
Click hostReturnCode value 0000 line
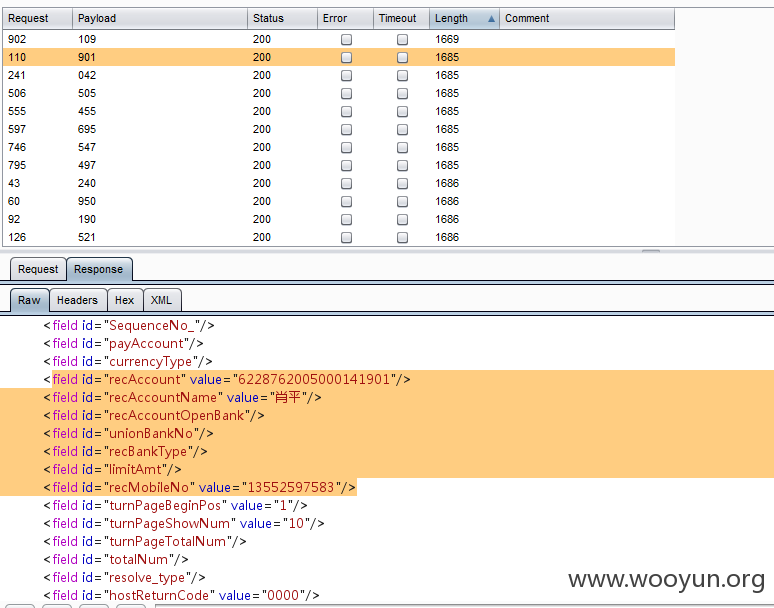tap(182, 596)
